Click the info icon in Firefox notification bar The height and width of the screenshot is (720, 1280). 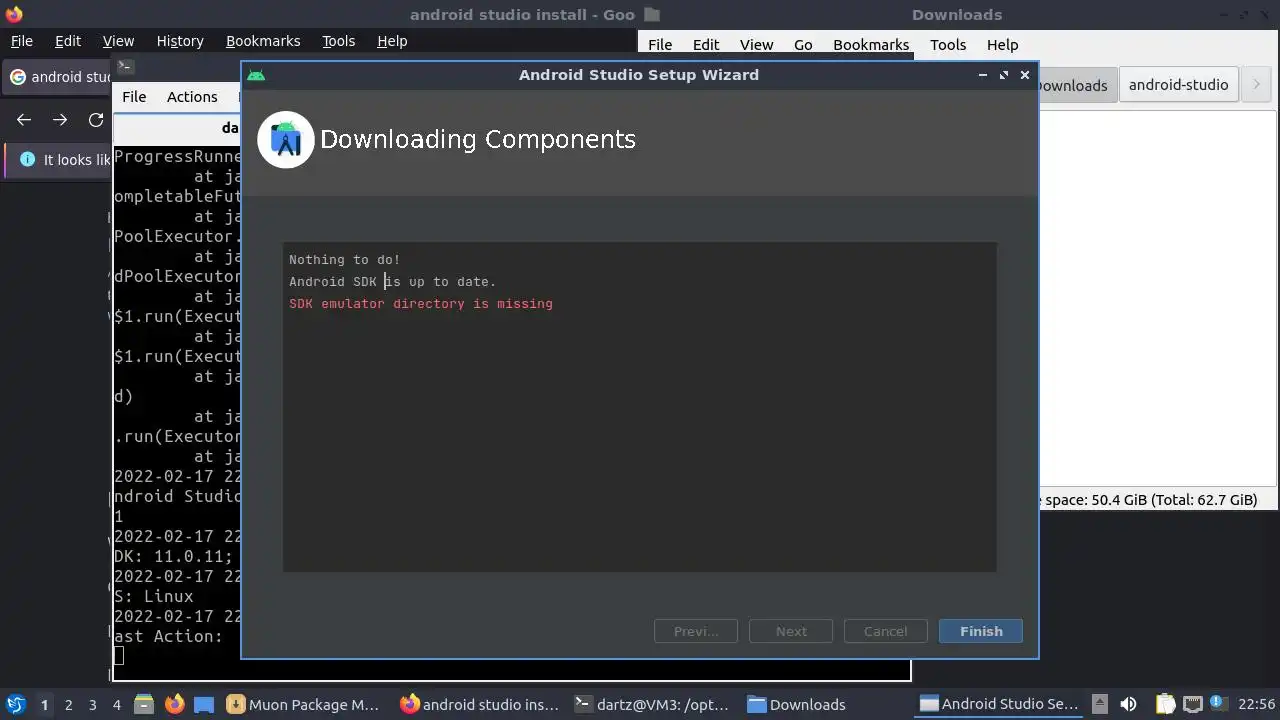(27, 159)
